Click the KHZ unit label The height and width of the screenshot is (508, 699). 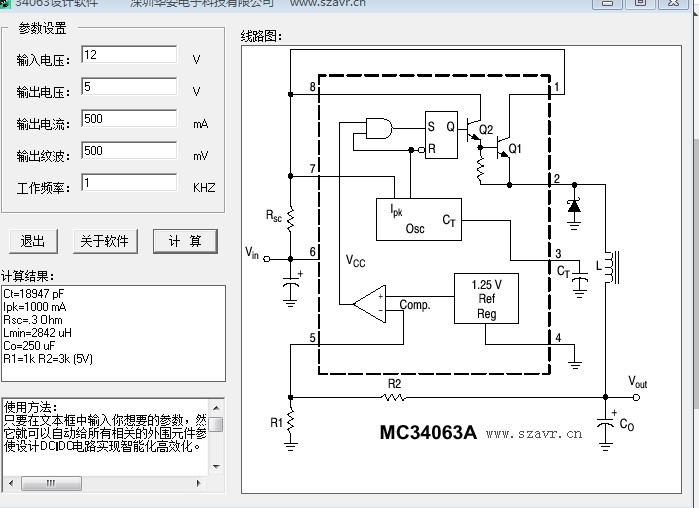[204, 188]
